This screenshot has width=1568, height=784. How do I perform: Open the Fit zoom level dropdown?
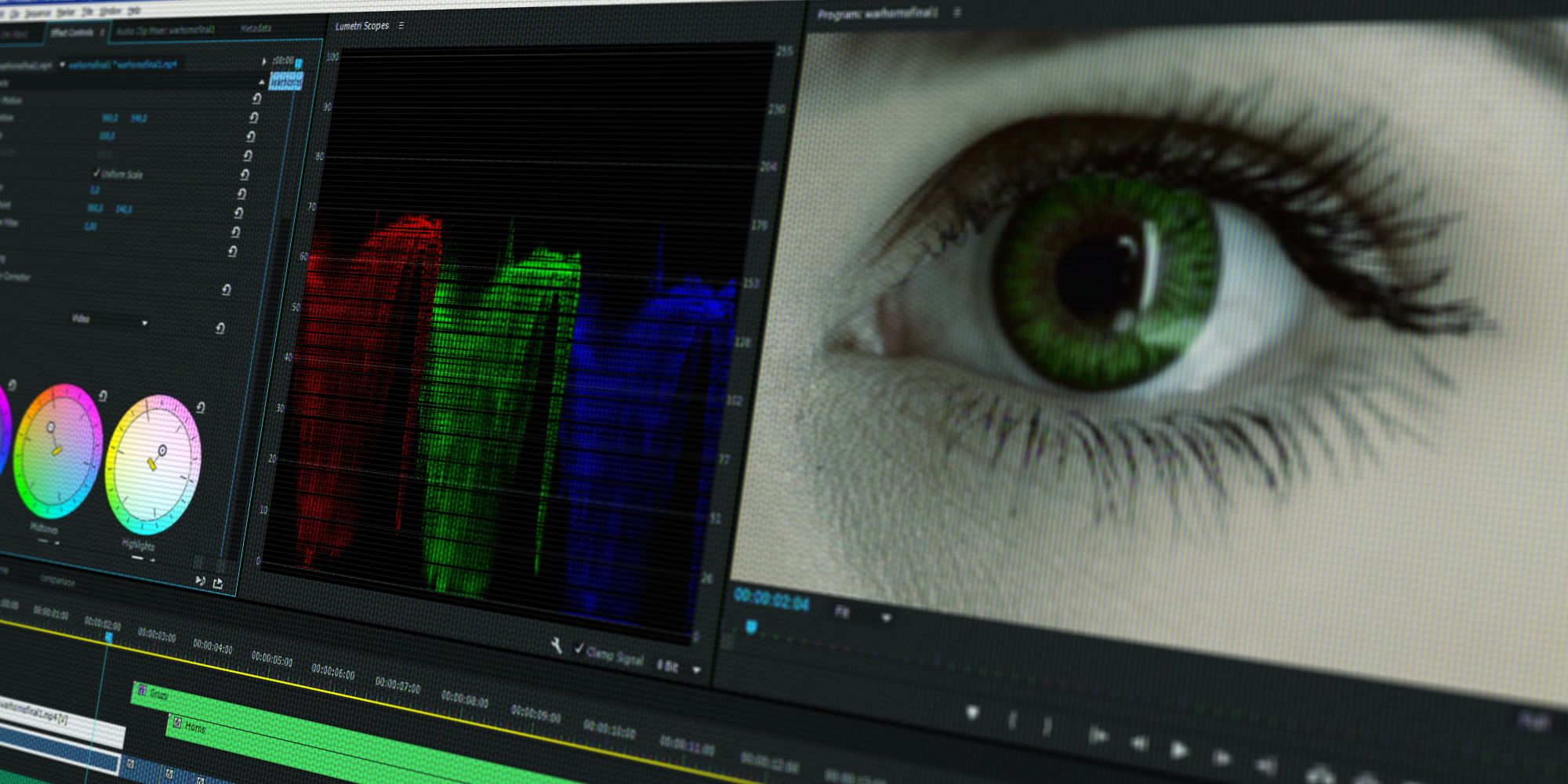tap(862, 614)
